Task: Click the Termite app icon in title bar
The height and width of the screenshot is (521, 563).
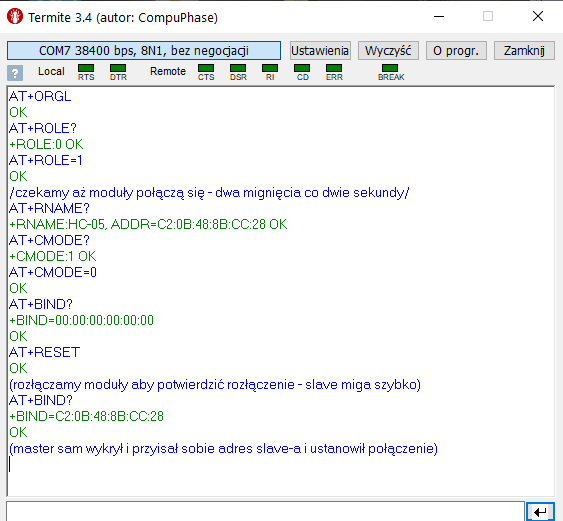Action: 15,17
